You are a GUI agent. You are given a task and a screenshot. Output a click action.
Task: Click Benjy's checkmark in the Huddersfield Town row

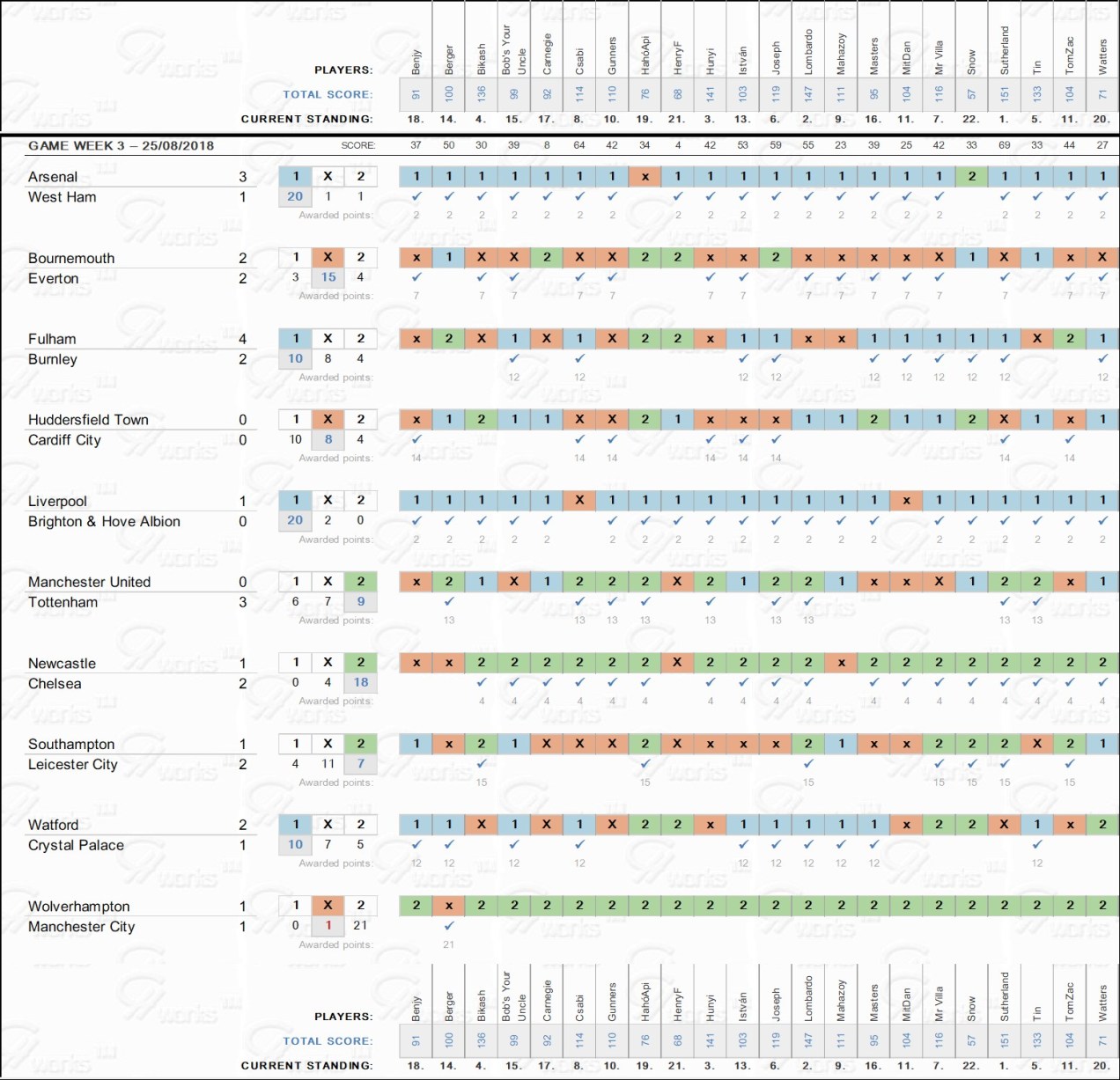416,439
